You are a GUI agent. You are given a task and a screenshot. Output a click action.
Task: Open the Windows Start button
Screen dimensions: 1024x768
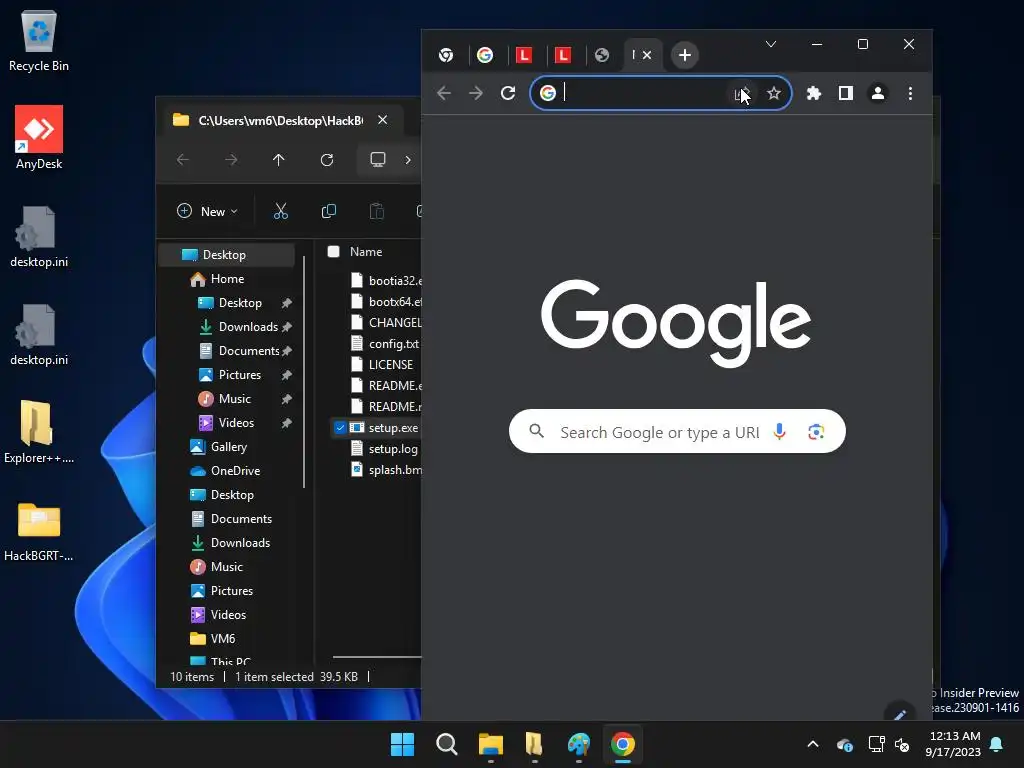tap(402, 744)
